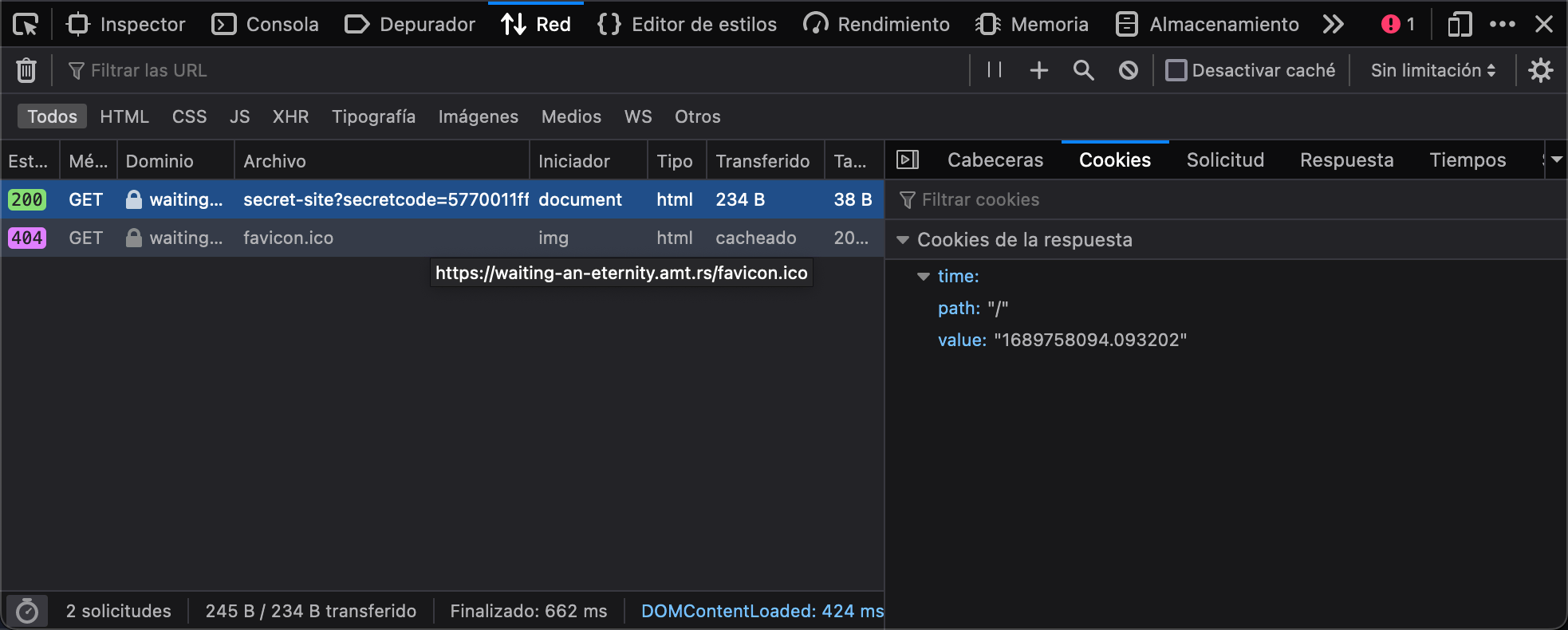Sort by Mé... method column header
Image resolution: width=1568 pixels, height=630 pixels.
[89, 161]
